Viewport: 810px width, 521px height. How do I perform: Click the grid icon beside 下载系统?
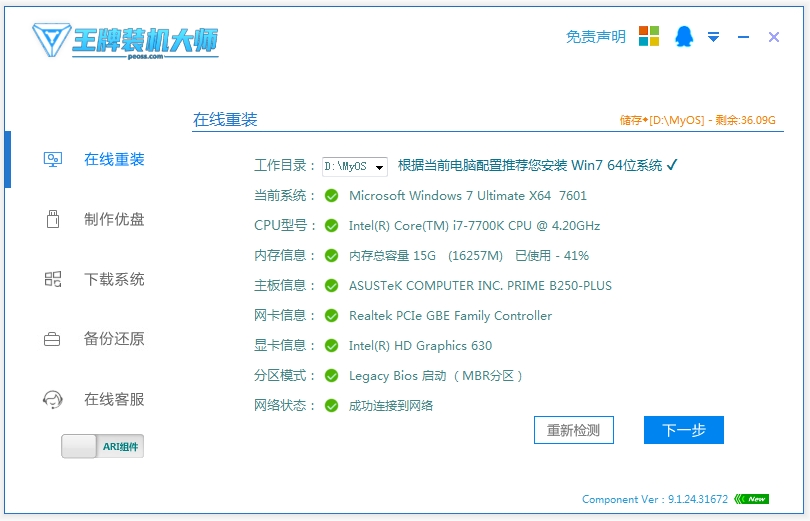point(53,279)
